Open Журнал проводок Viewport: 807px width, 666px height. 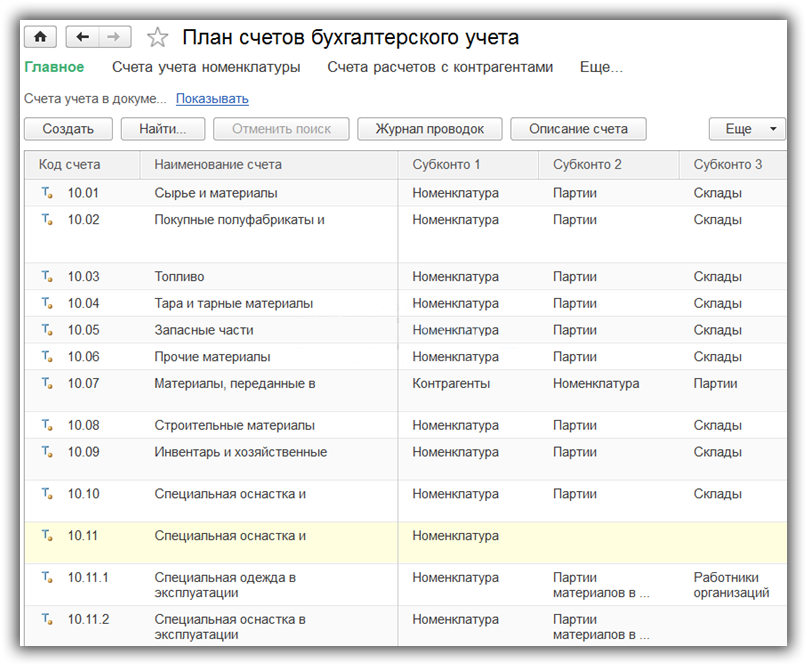(430, 129)
